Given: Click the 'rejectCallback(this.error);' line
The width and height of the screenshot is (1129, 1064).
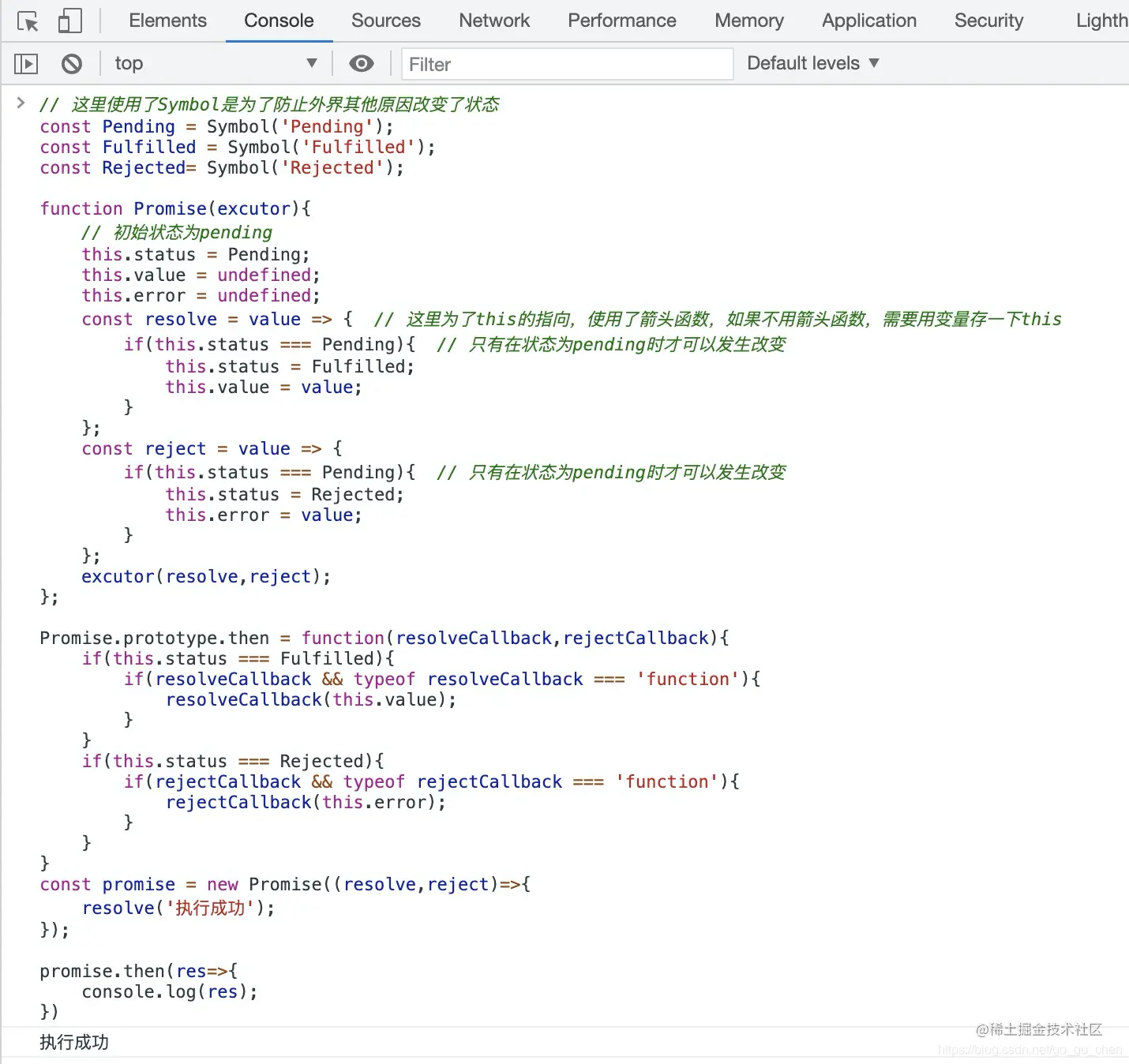Looking at the screenshot, I should (306, 802).
